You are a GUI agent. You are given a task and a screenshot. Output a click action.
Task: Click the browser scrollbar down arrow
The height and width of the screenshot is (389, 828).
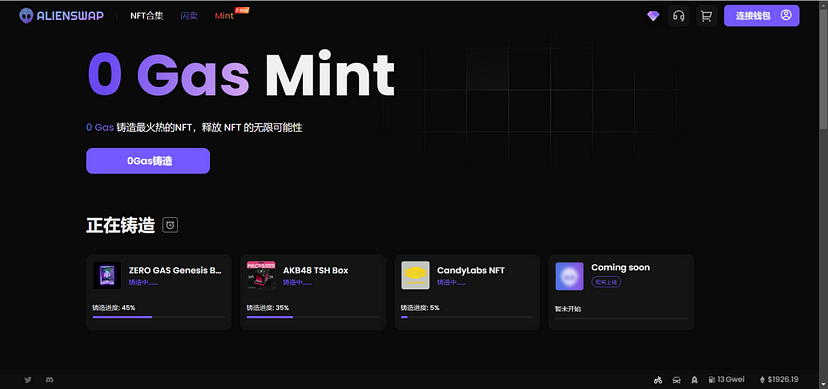823,384
